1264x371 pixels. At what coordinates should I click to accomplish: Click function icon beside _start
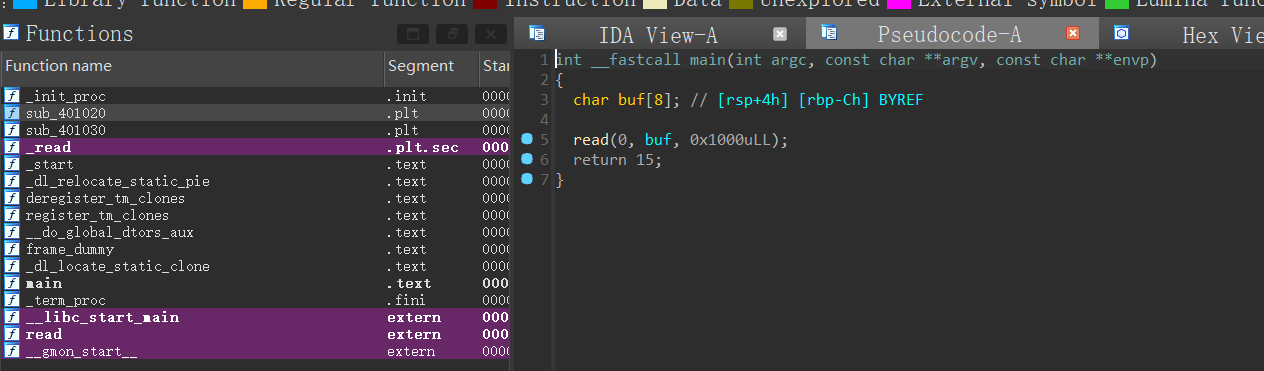click(12, 164)
